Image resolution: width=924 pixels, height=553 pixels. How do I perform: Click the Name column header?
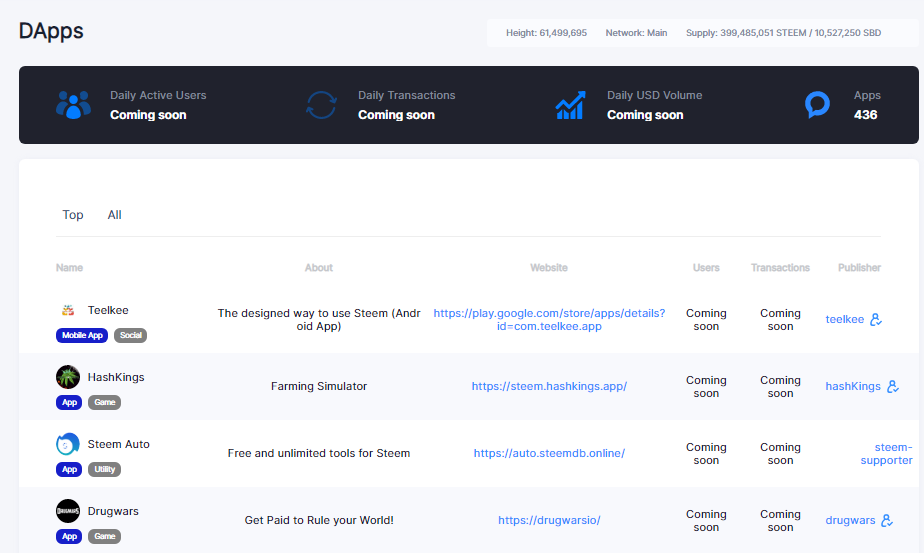[x=70, y=268]
